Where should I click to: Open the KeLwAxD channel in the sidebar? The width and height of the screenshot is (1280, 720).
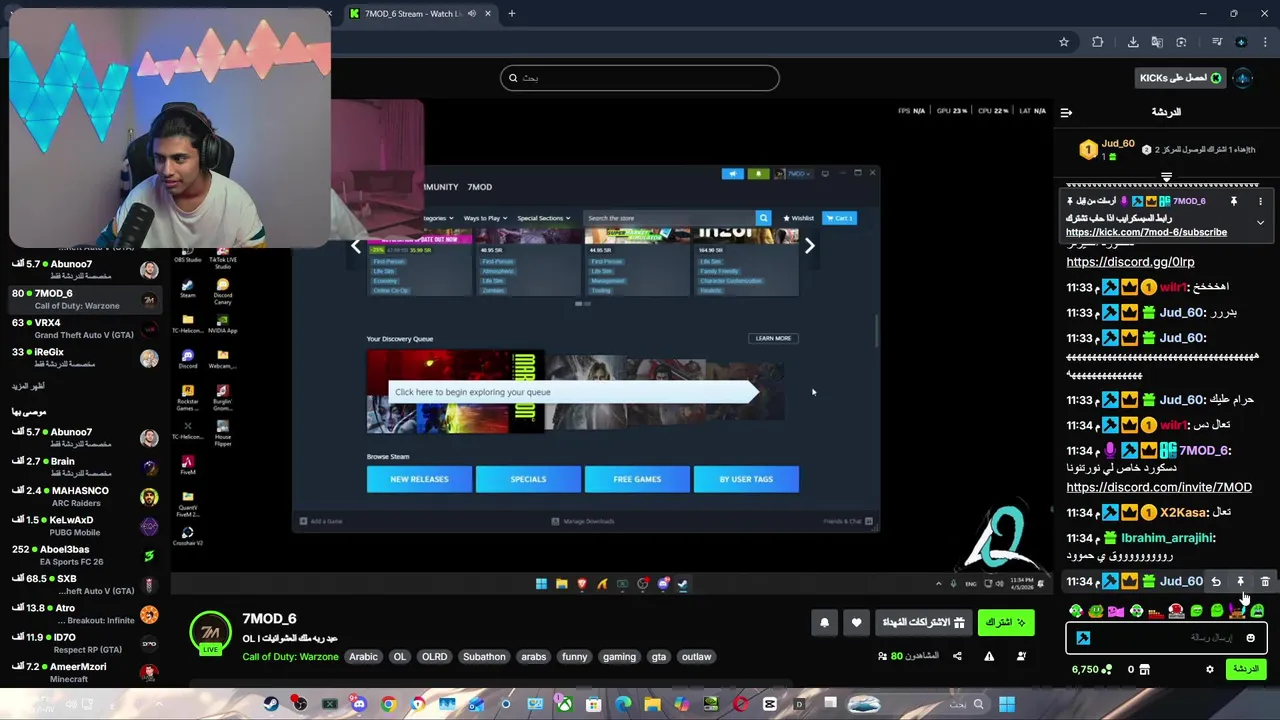(85, 525)
